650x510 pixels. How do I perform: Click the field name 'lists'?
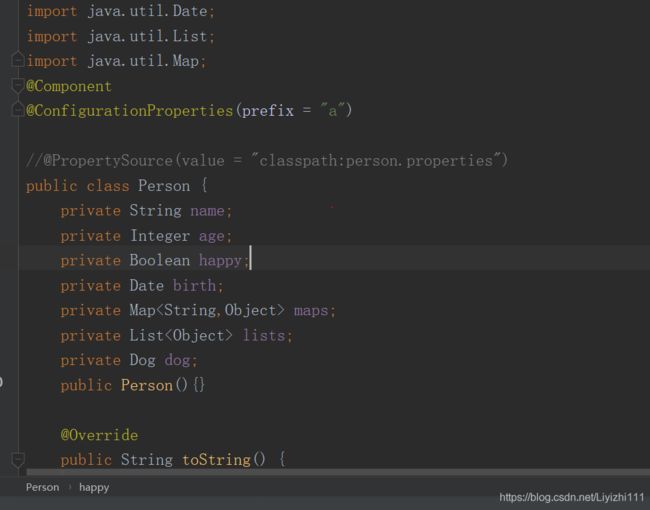[264, 335]
